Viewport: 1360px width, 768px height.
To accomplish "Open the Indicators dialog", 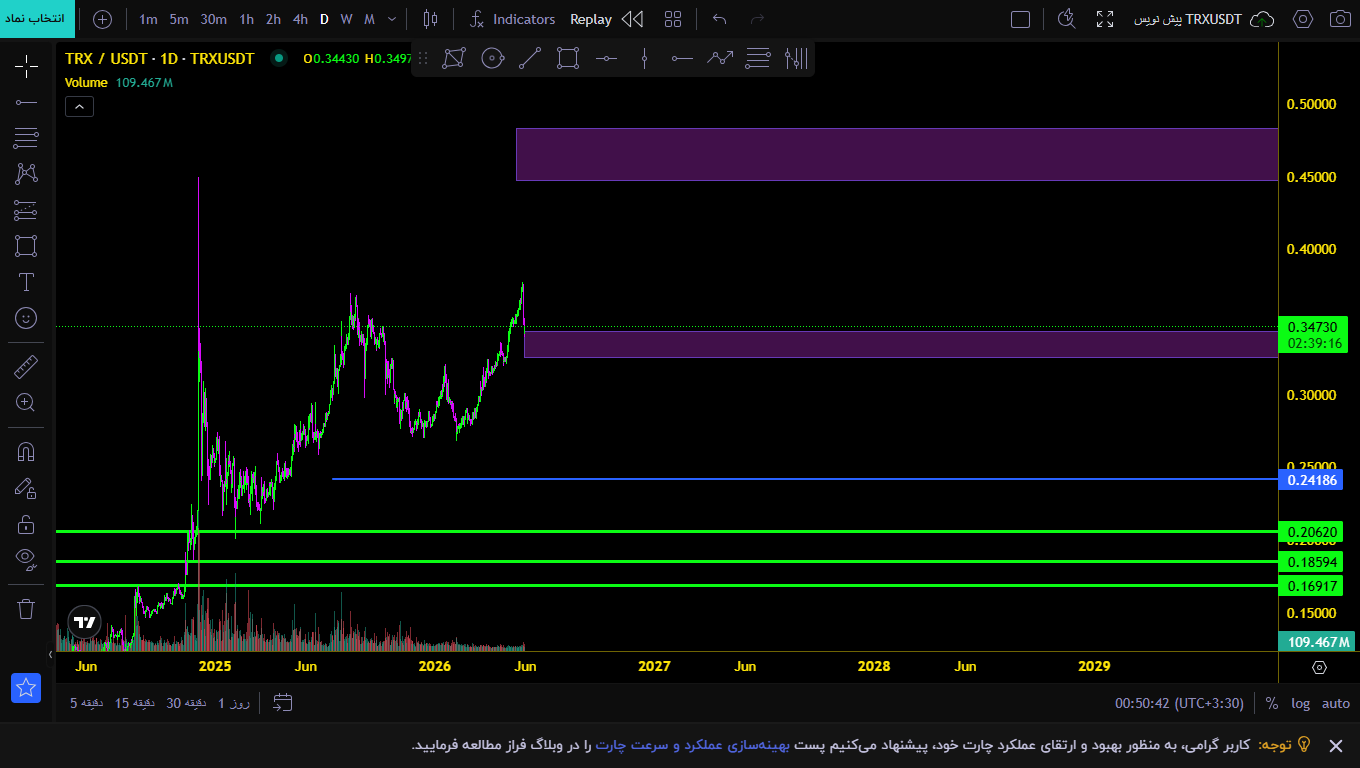I will point(513,19).
